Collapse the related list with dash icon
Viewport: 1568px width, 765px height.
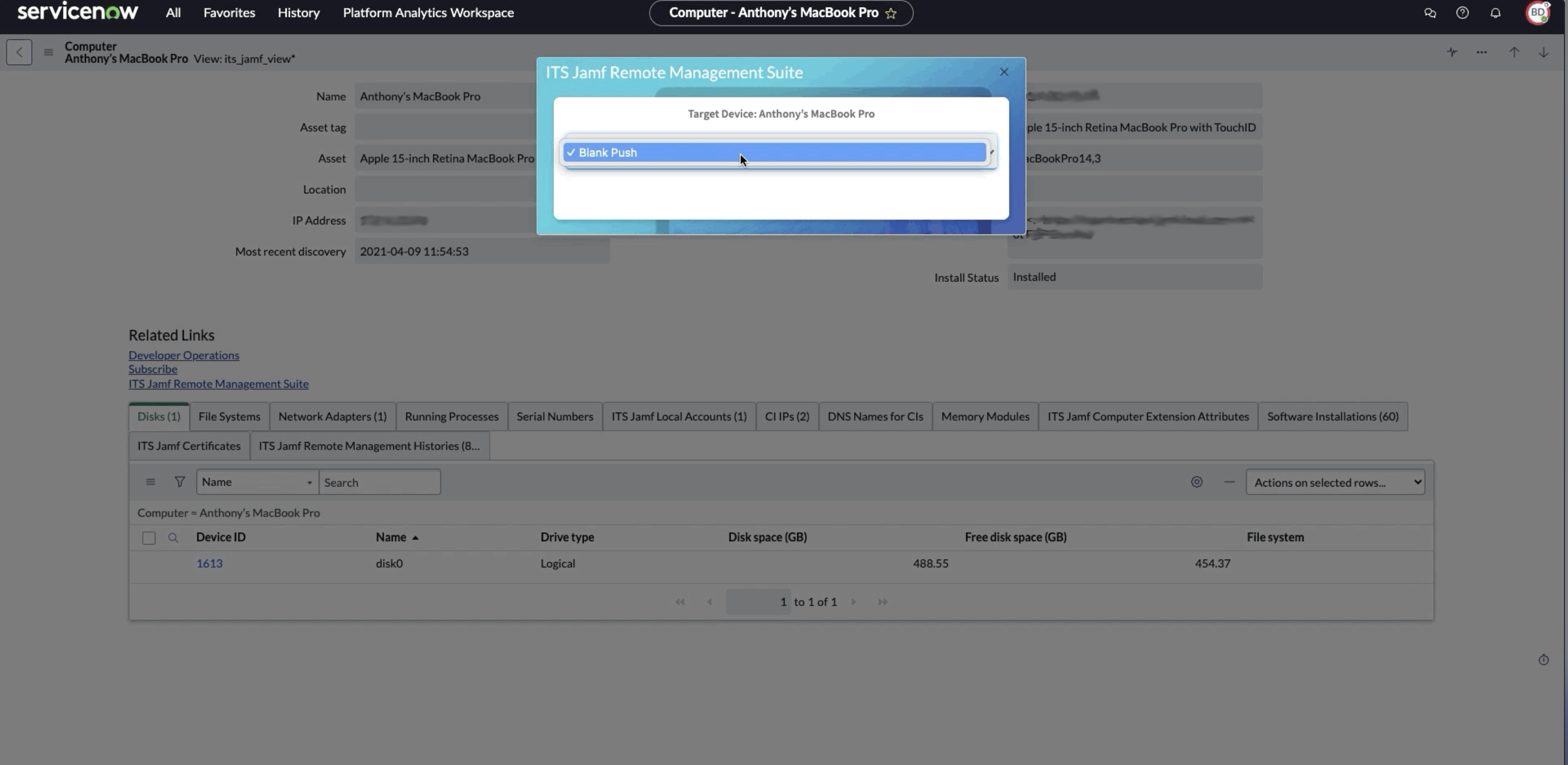coord(1229,482)
